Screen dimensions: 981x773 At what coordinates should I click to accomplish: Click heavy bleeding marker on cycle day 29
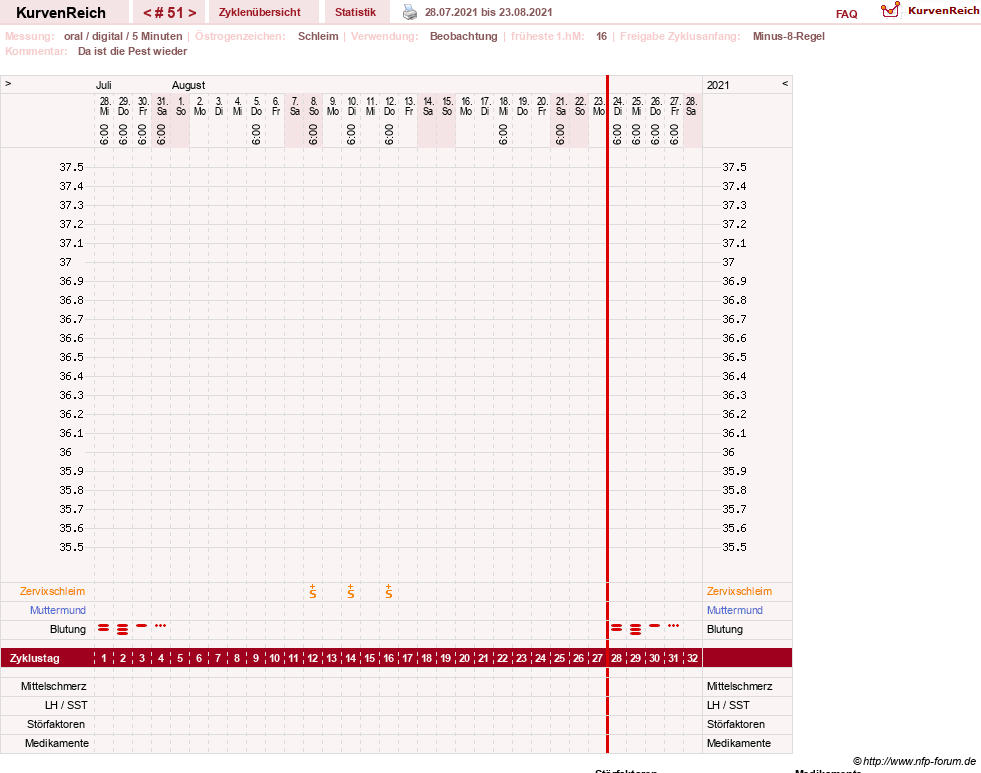click(636, 629)
